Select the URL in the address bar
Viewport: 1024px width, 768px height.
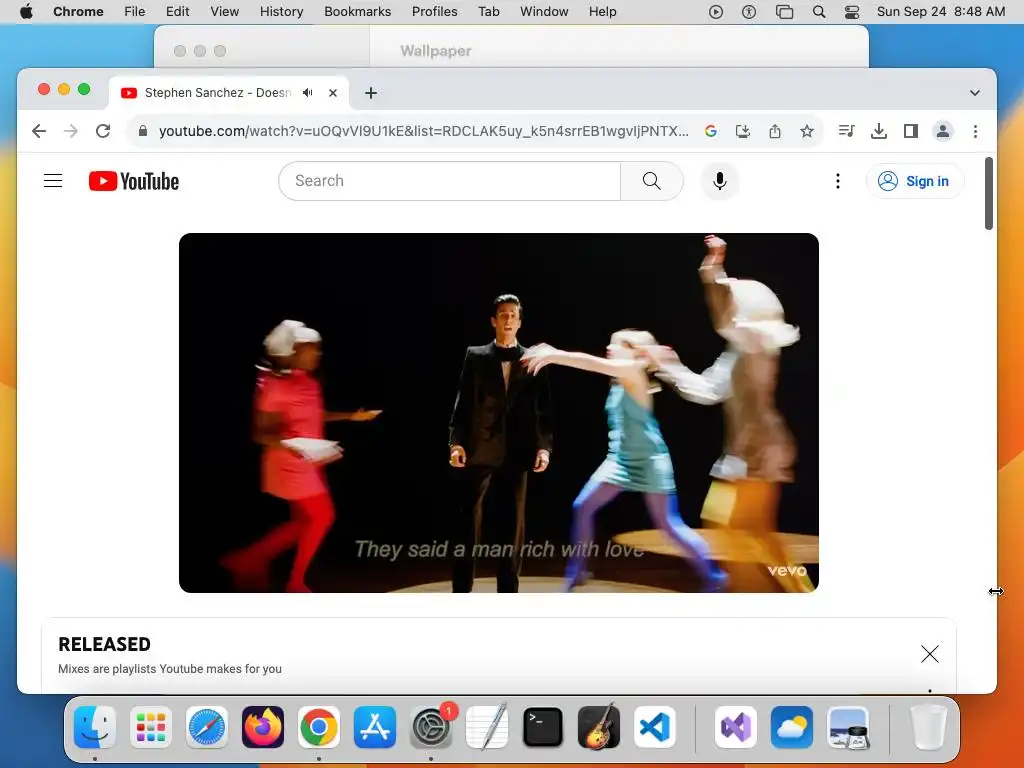click(x=423, y=131)
